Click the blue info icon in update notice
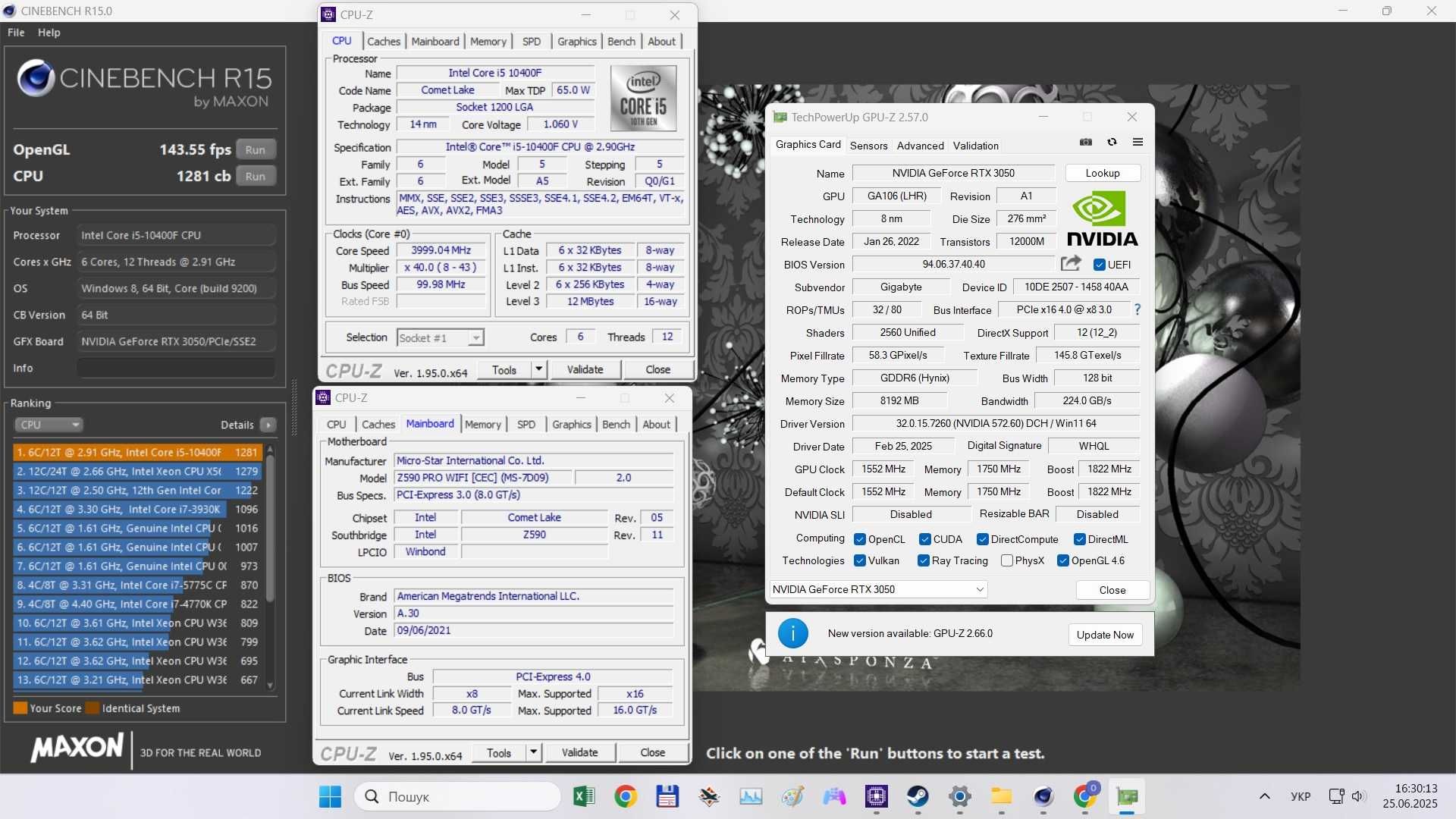The image size is (1456, 819). [x=793, y=633]
